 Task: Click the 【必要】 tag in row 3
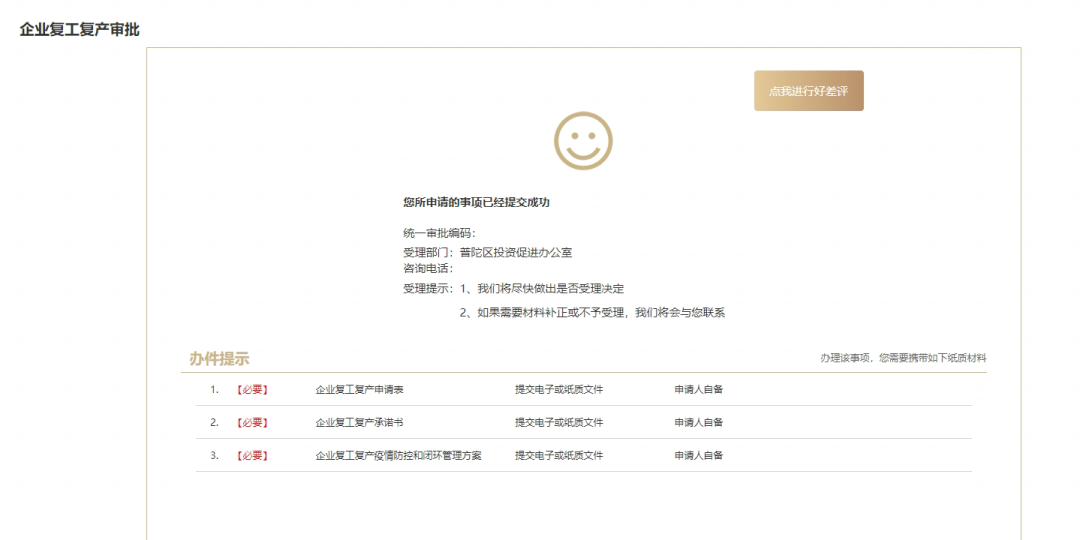click(x=251, y=455)
